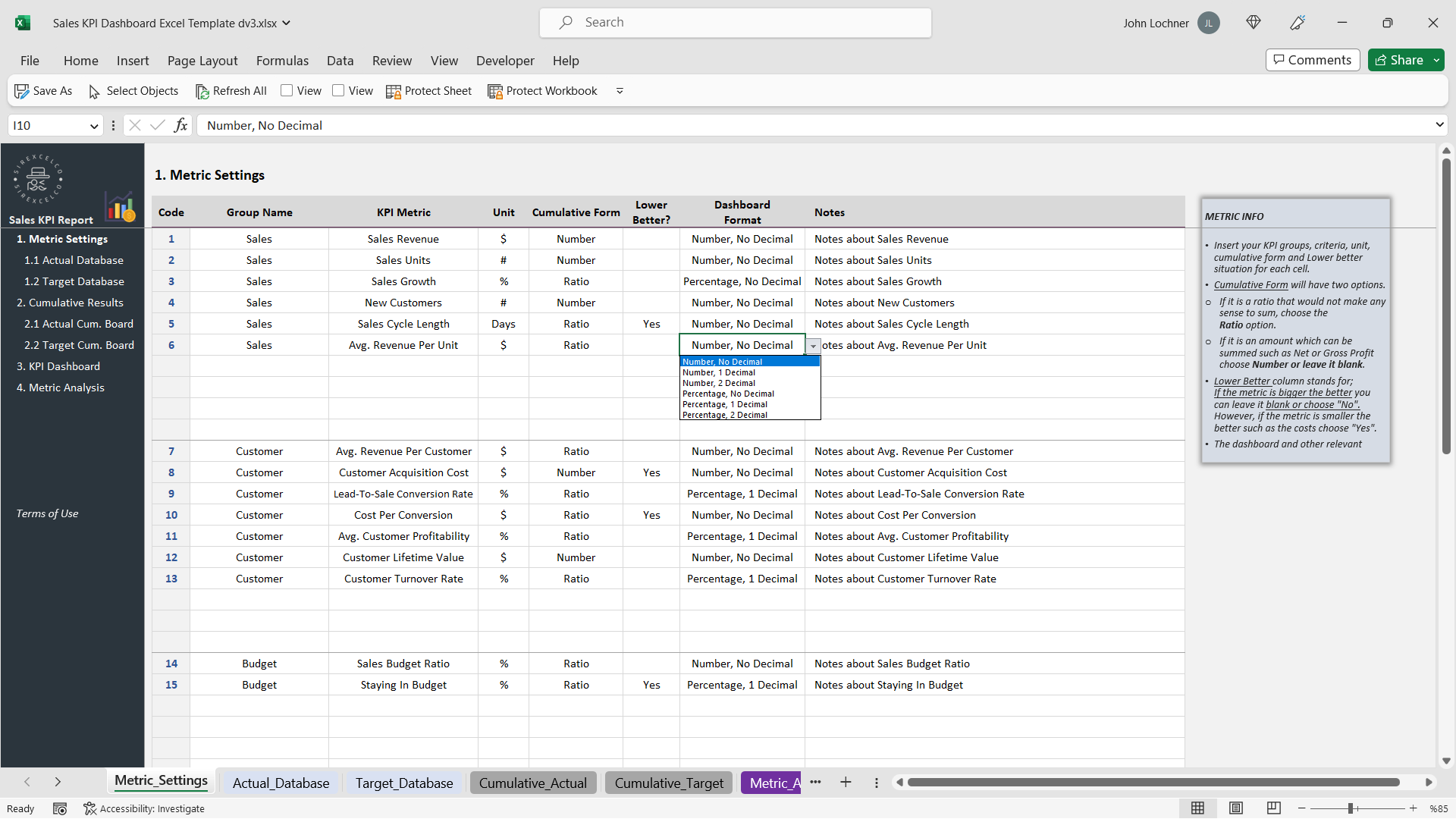Zoom in with the plus icon
Screen dimensions: 1456x819
pyautogui.click(x=1414, y=808)
